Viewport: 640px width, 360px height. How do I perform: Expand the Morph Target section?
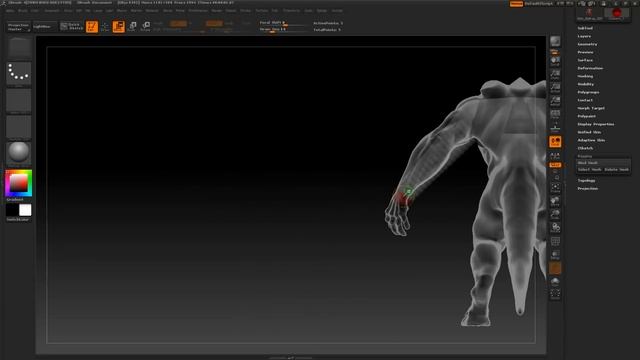[591, 108]
